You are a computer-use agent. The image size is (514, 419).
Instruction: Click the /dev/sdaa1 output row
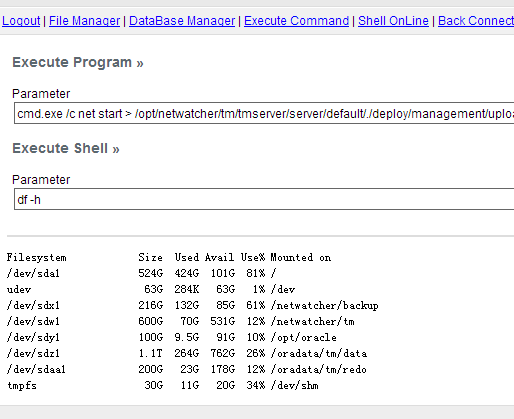click(187, 369)
